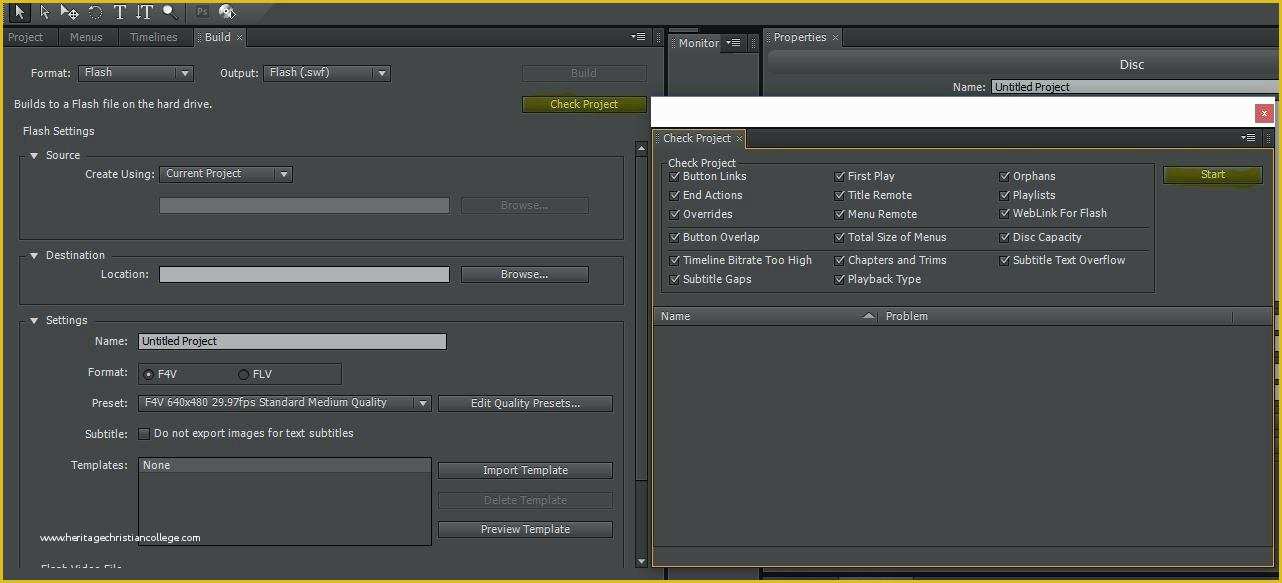Screen dimensions: 1282x583
Task: Switch to the Timelines tab
Action: 155,37
